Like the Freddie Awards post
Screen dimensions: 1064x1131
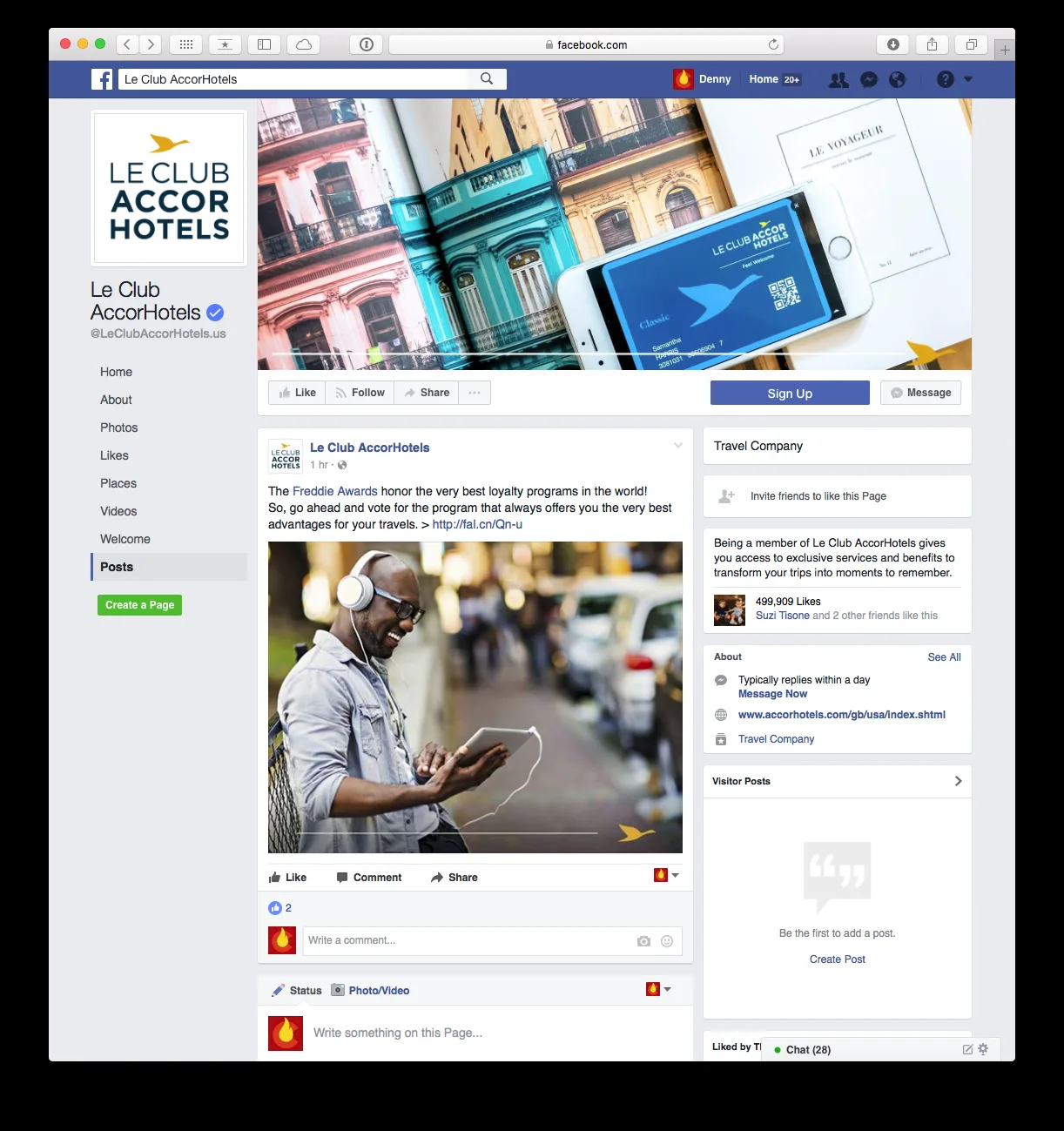click(287, 878)
